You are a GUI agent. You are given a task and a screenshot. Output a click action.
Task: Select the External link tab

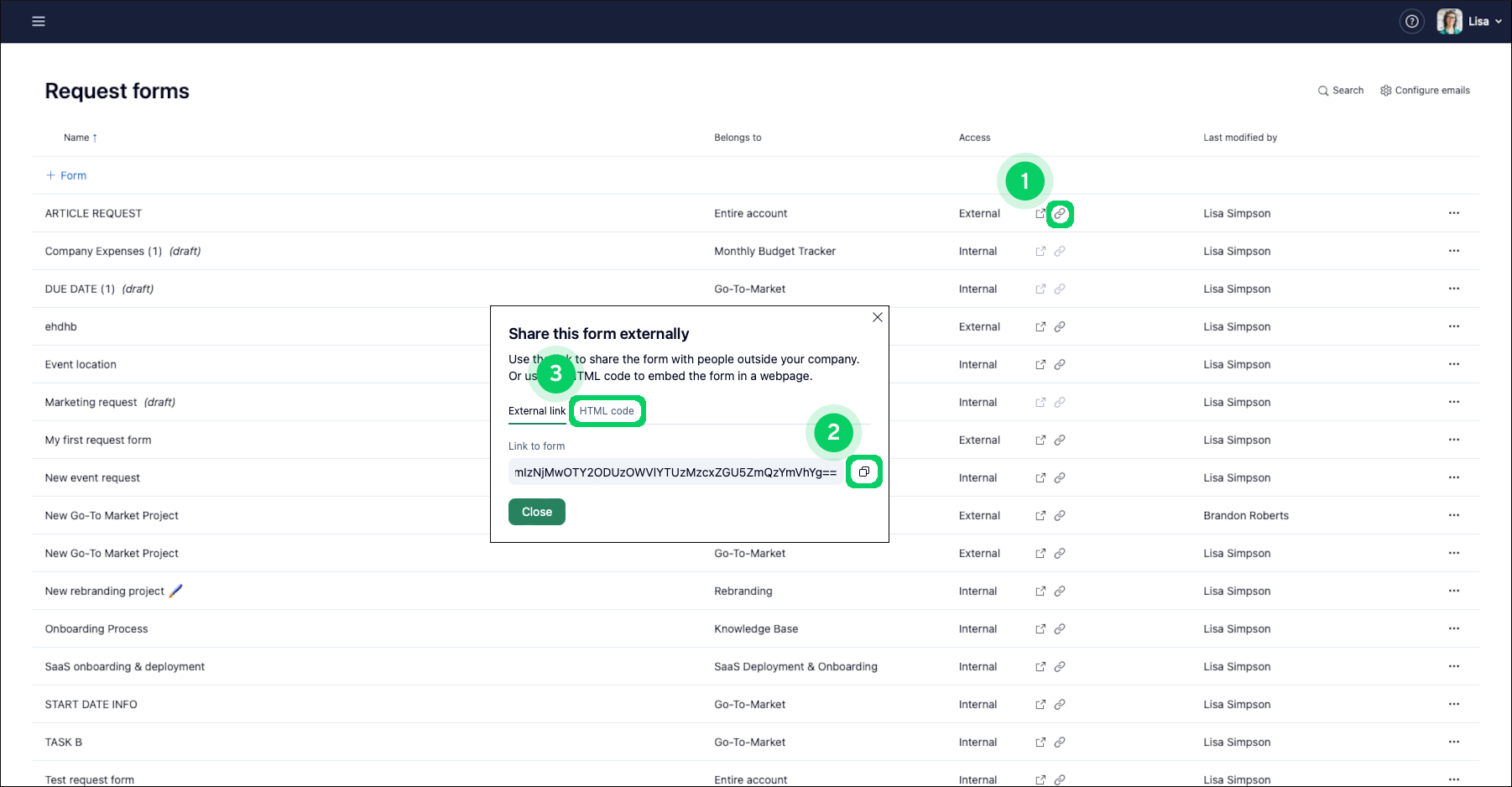(x=536, y=411)
